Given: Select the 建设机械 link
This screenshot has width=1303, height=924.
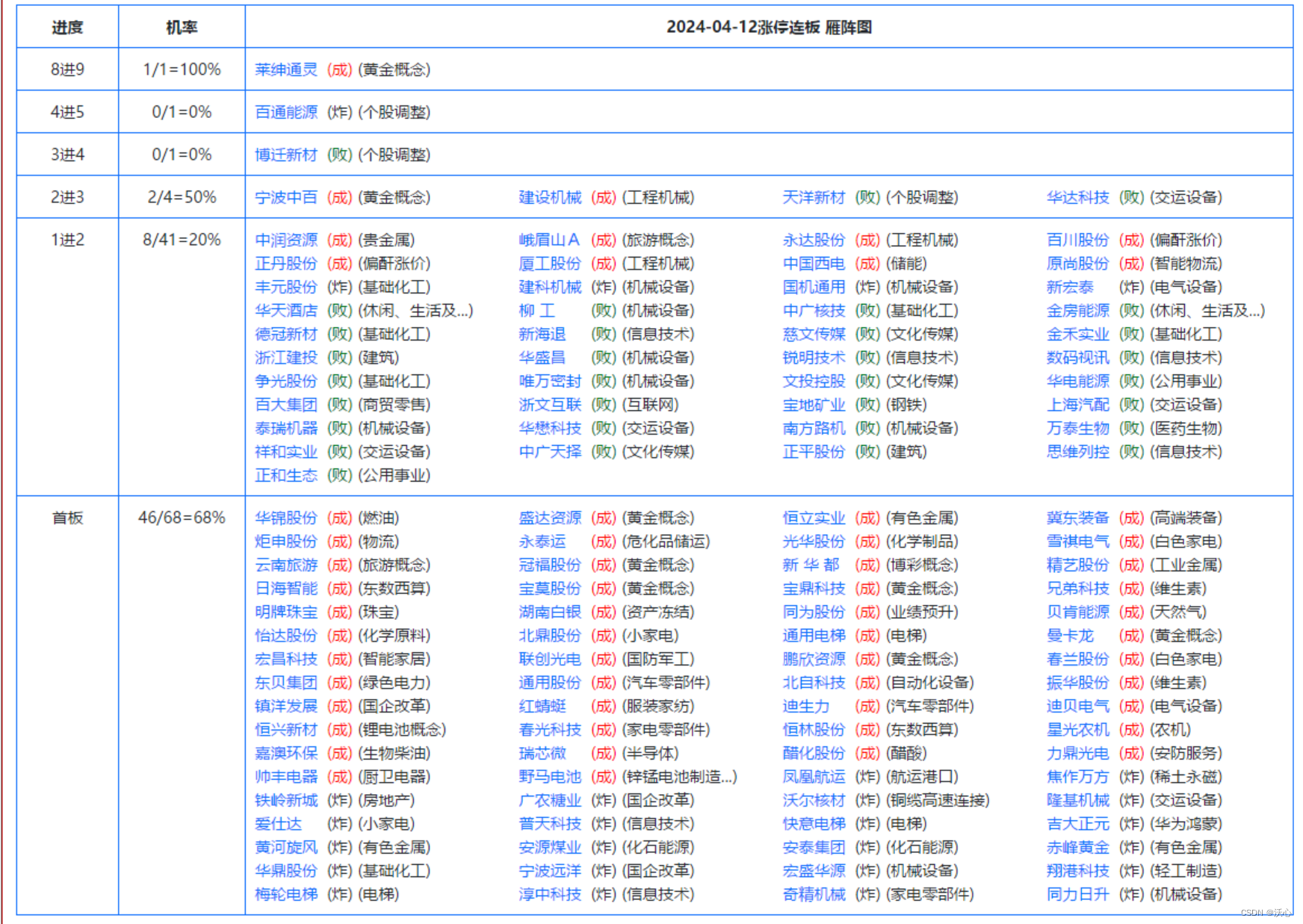Looking at the screenshot, I should pos(550,197).
